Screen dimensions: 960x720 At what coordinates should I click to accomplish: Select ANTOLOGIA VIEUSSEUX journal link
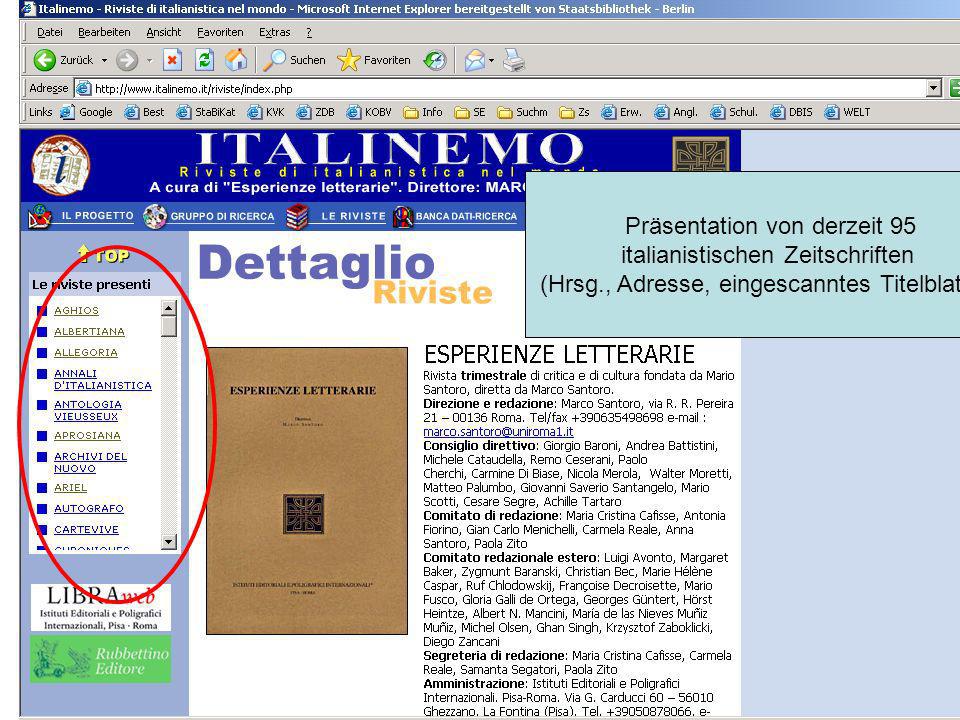[x=88, y=410]
